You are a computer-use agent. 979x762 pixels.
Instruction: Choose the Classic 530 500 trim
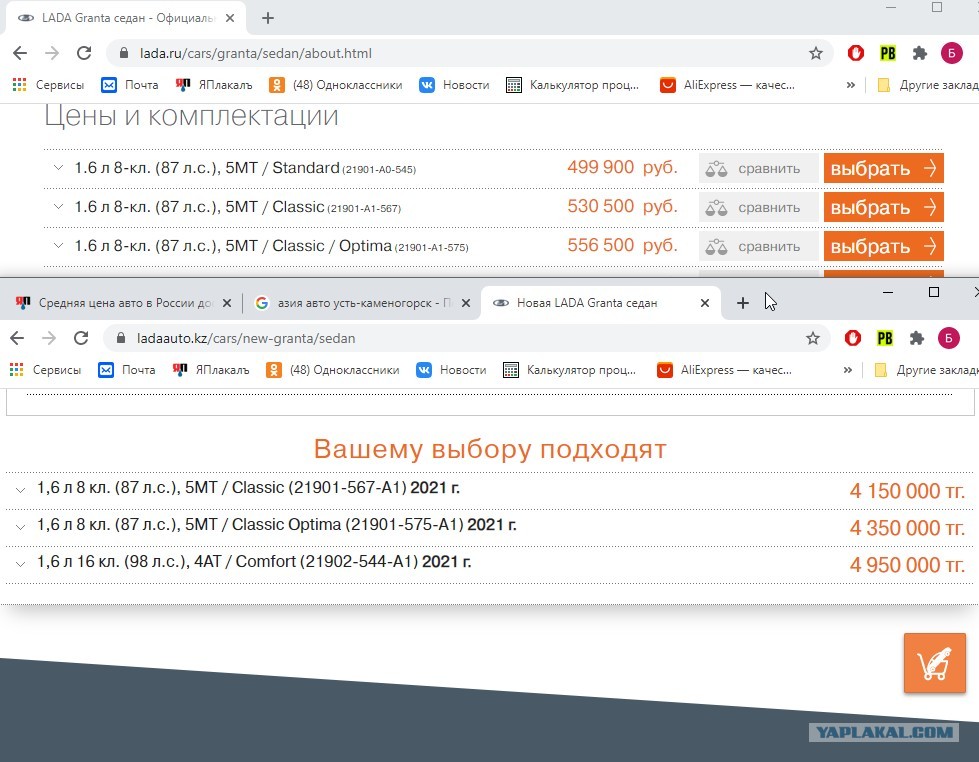pyautogui.click(x=883, y=207)
